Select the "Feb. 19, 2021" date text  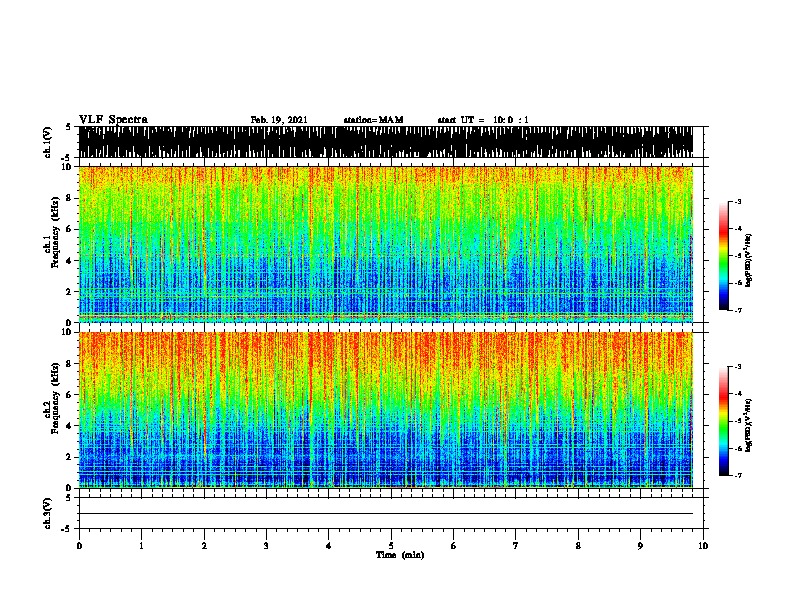coord(279,120)
